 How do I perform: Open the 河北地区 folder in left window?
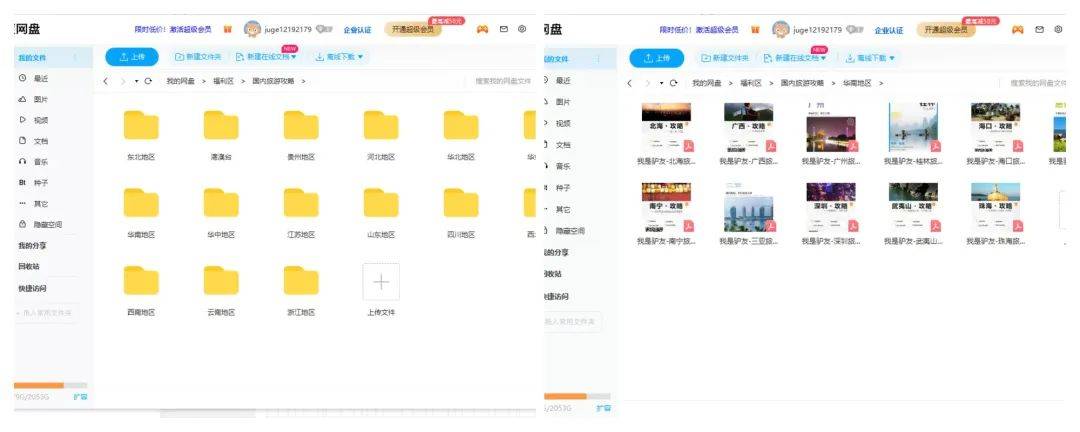381,125
